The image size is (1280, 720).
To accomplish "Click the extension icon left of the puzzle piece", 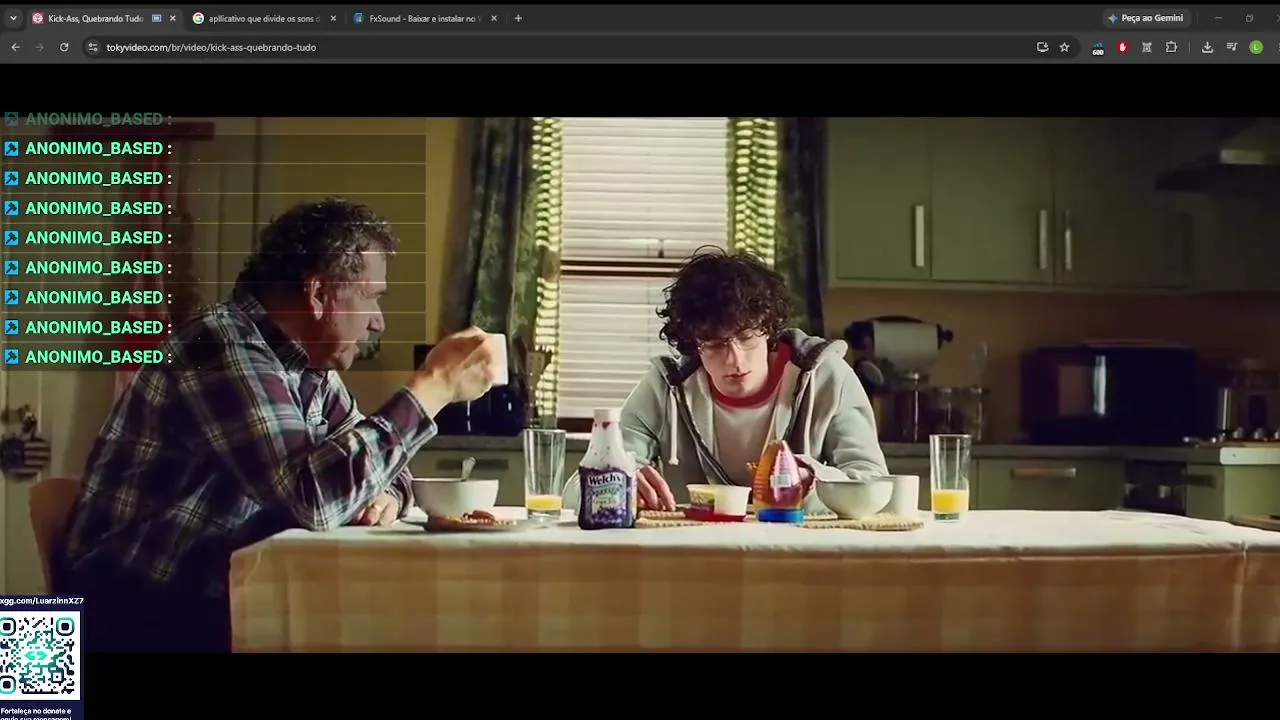I will pyautogui.click(x=1147, y=47).
